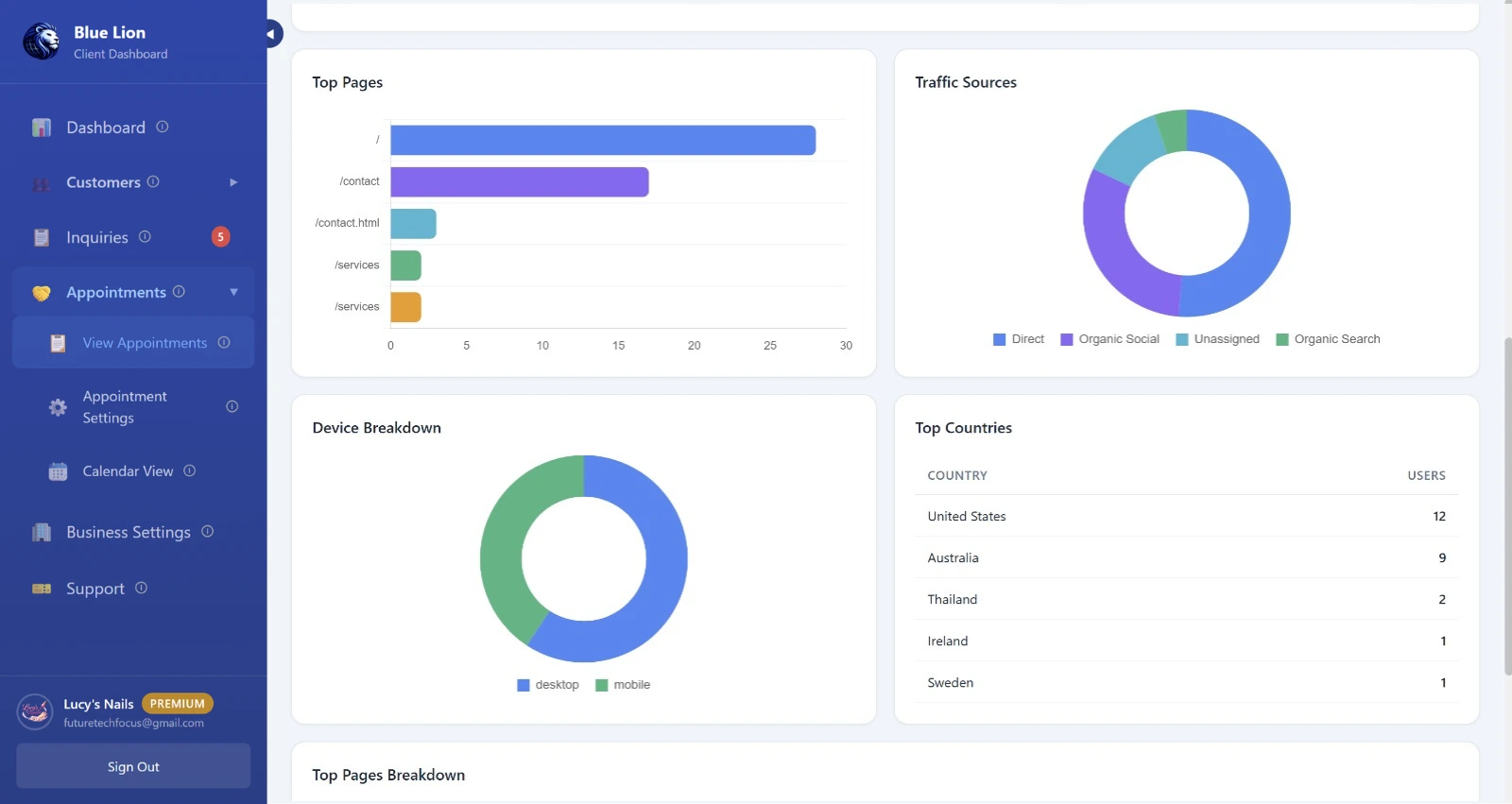This screenshot has height=804, width=1512.
Task: Click the green /services bar in Top Pages
Action: (x=405, y=265)
